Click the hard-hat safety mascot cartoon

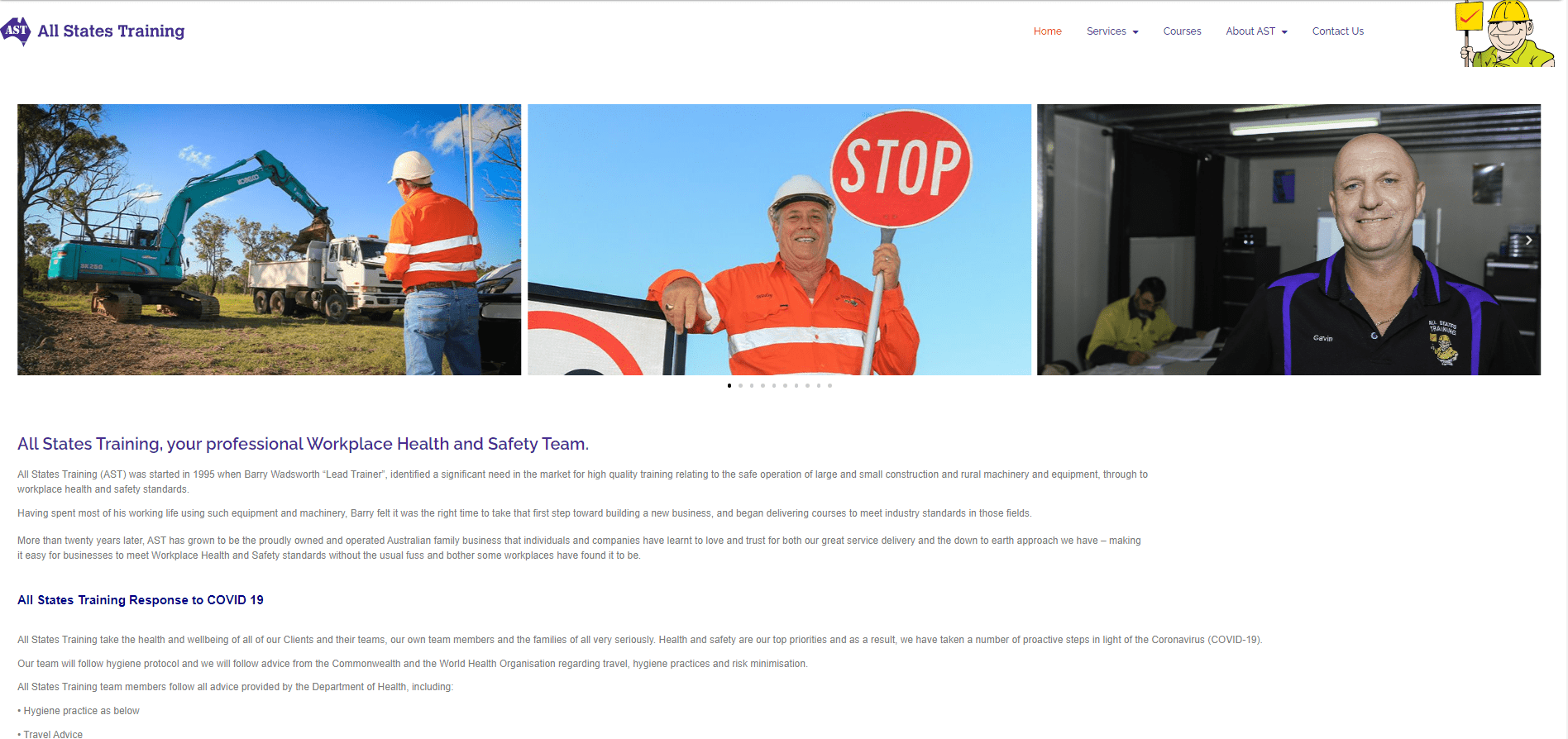coord(1505,34)
